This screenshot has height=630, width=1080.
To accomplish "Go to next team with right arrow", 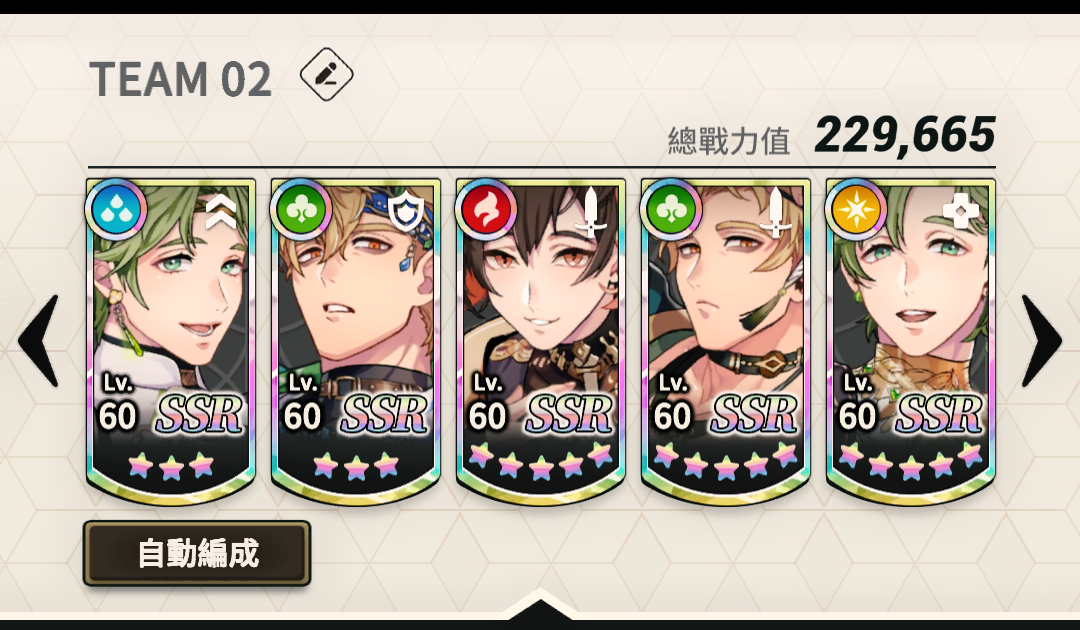I will tap(1041, 340).
